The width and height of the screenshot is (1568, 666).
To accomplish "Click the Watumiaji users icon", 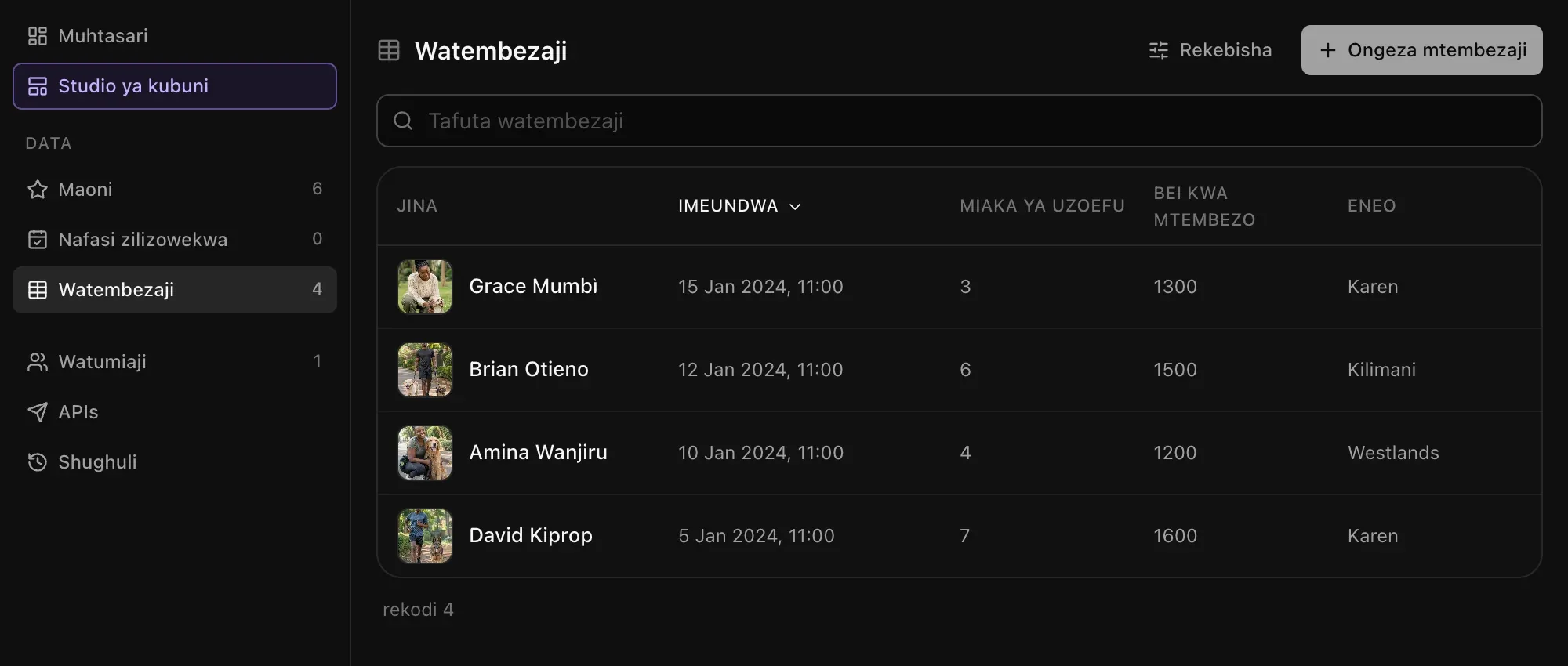I will coord(37,362).
